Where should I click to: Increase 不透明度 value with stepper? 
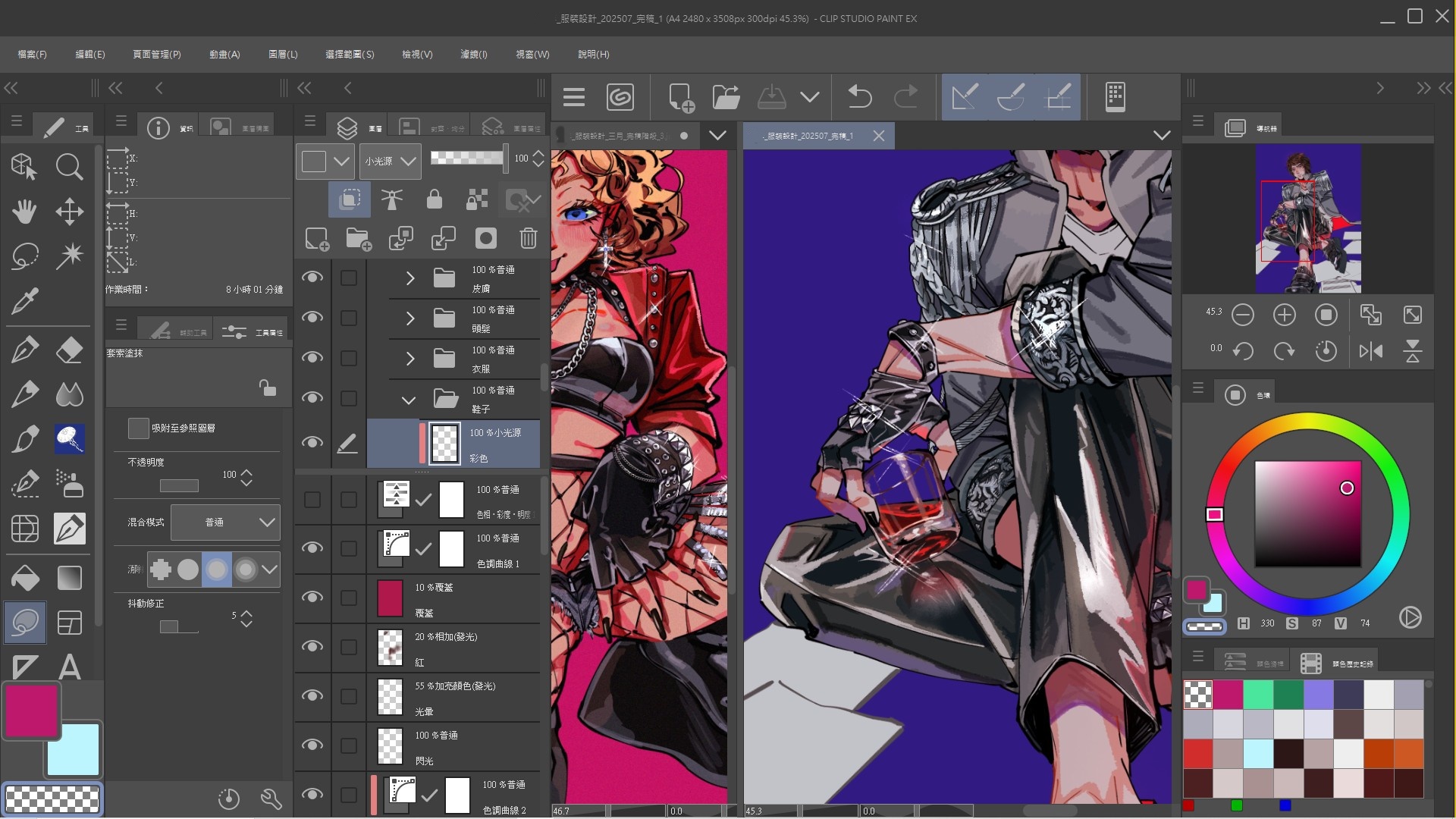(246, 470)
